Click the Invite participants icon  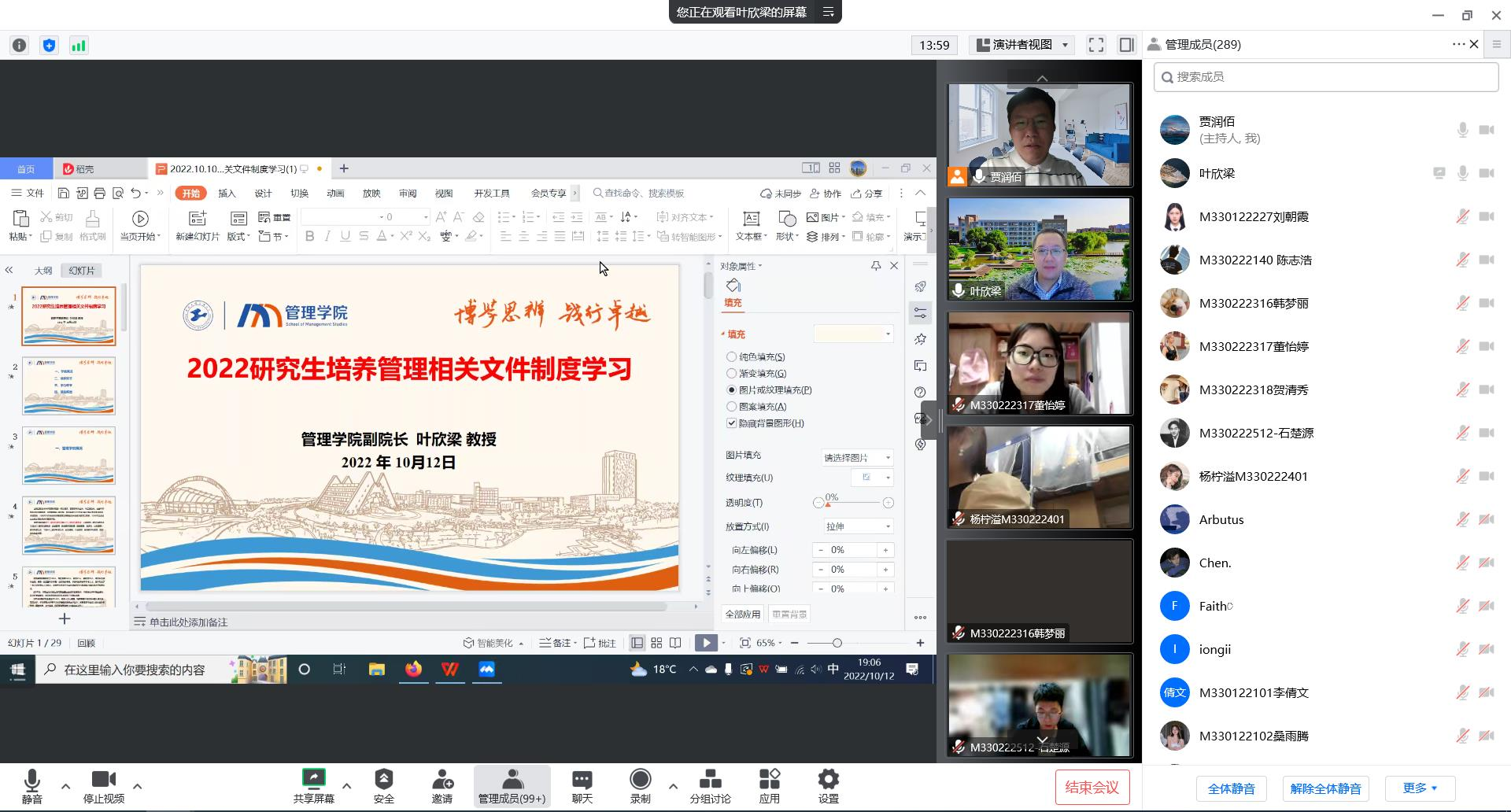(441, 780)
